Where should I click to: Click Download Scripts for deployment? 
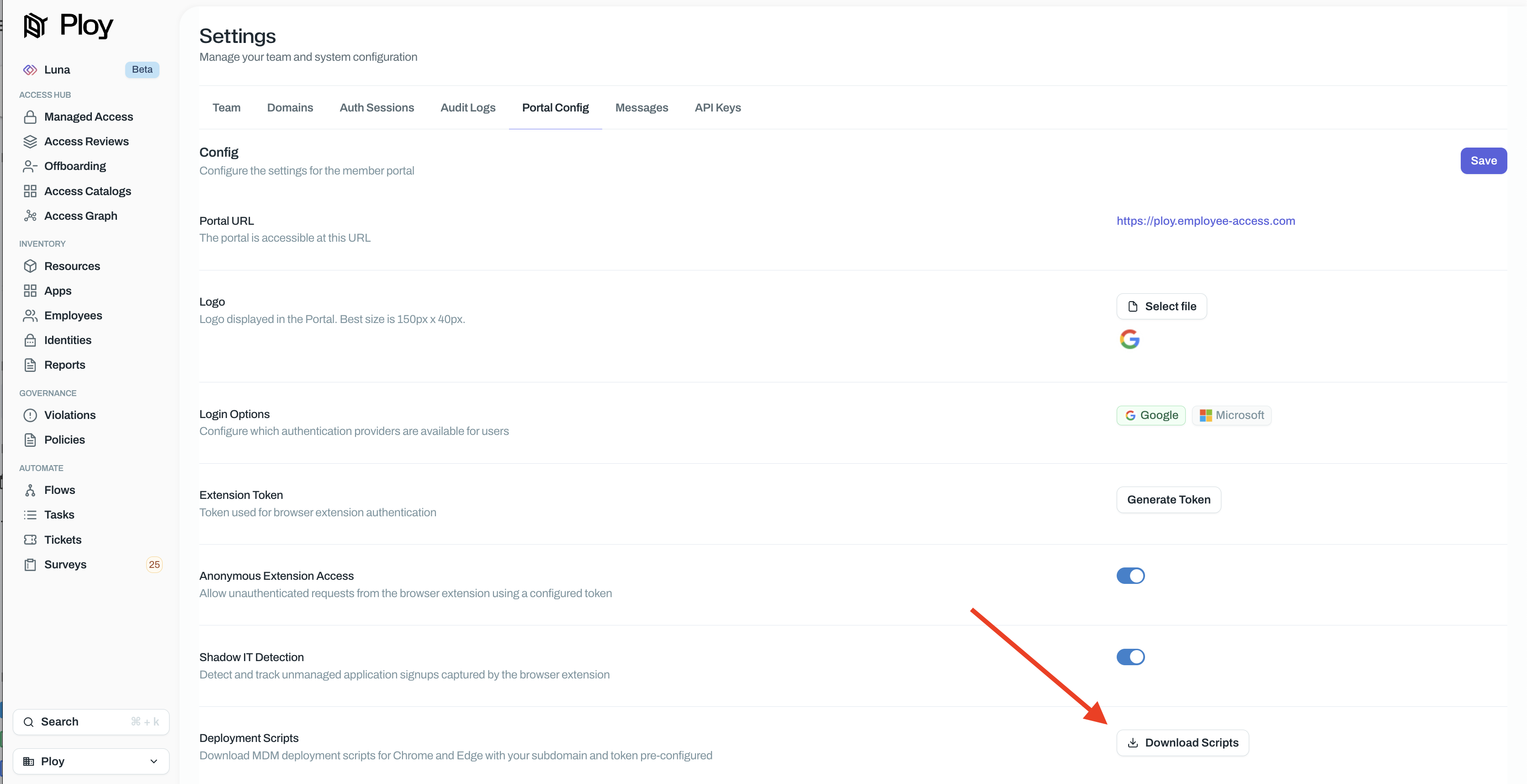click(x=1182, y=742)
